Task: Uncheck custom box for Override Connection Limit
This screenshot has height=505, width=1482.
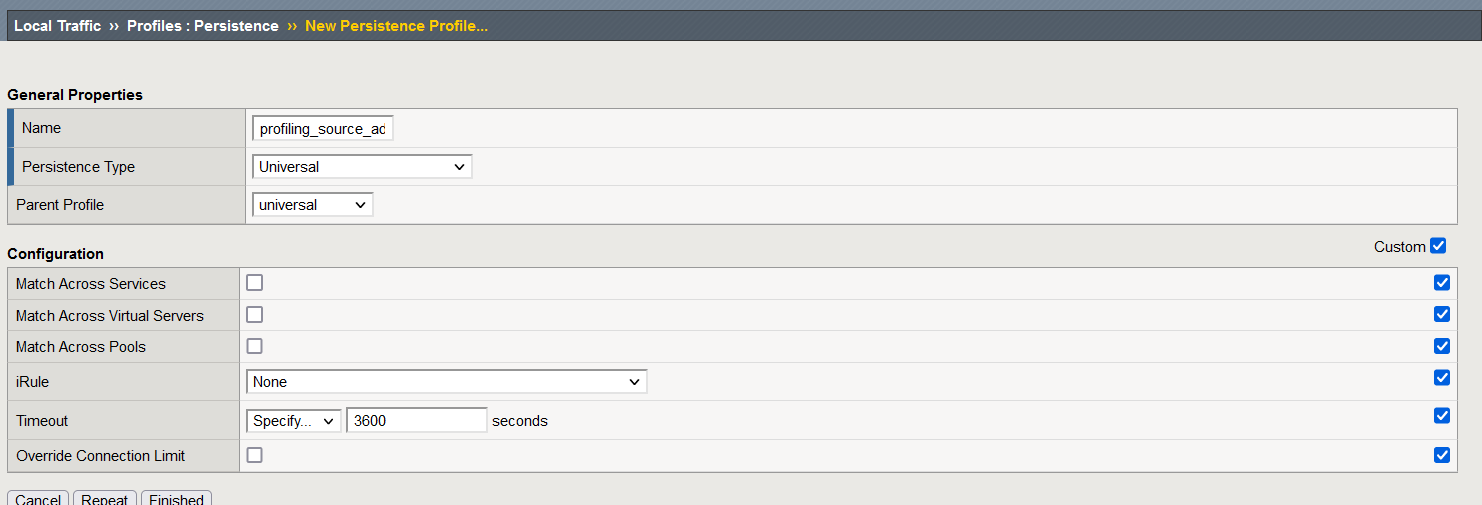Action: click(1442, 455)
